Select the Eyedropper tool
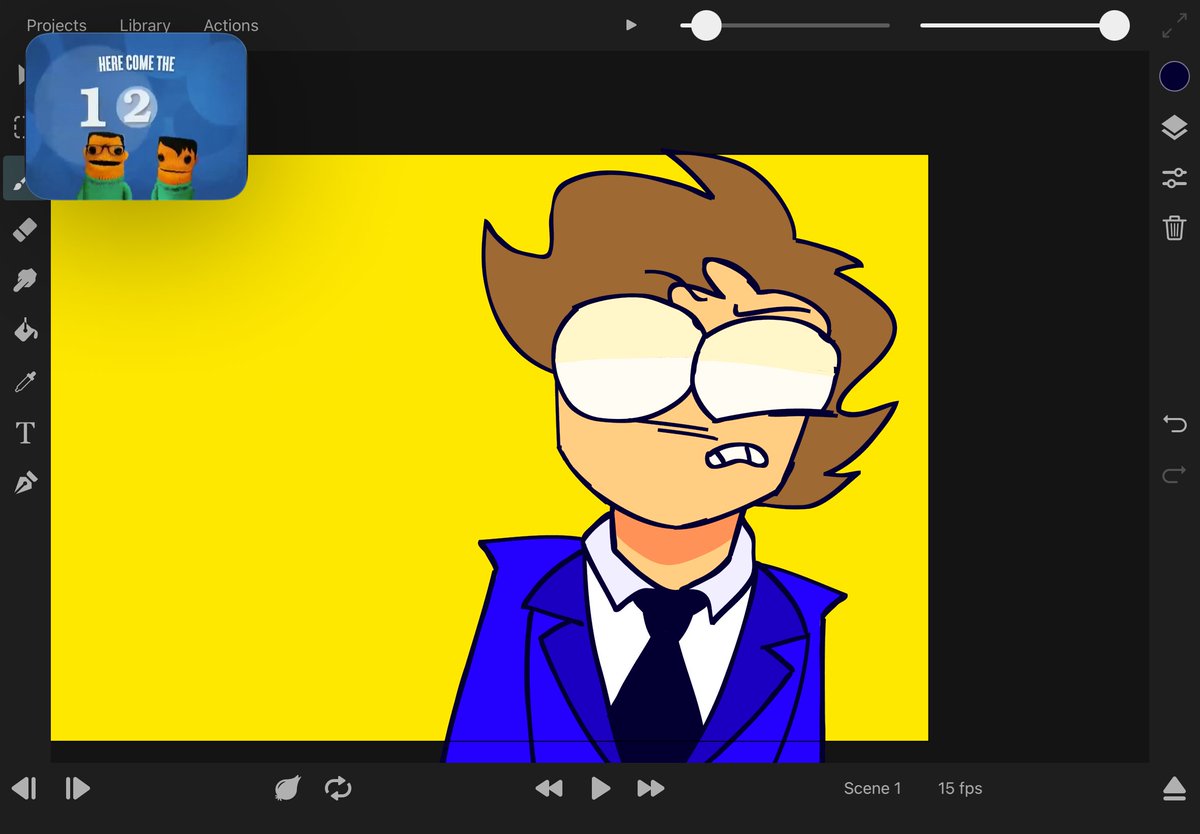The height and width of the screenshot is (834, 1200). [x=25, y=381]
